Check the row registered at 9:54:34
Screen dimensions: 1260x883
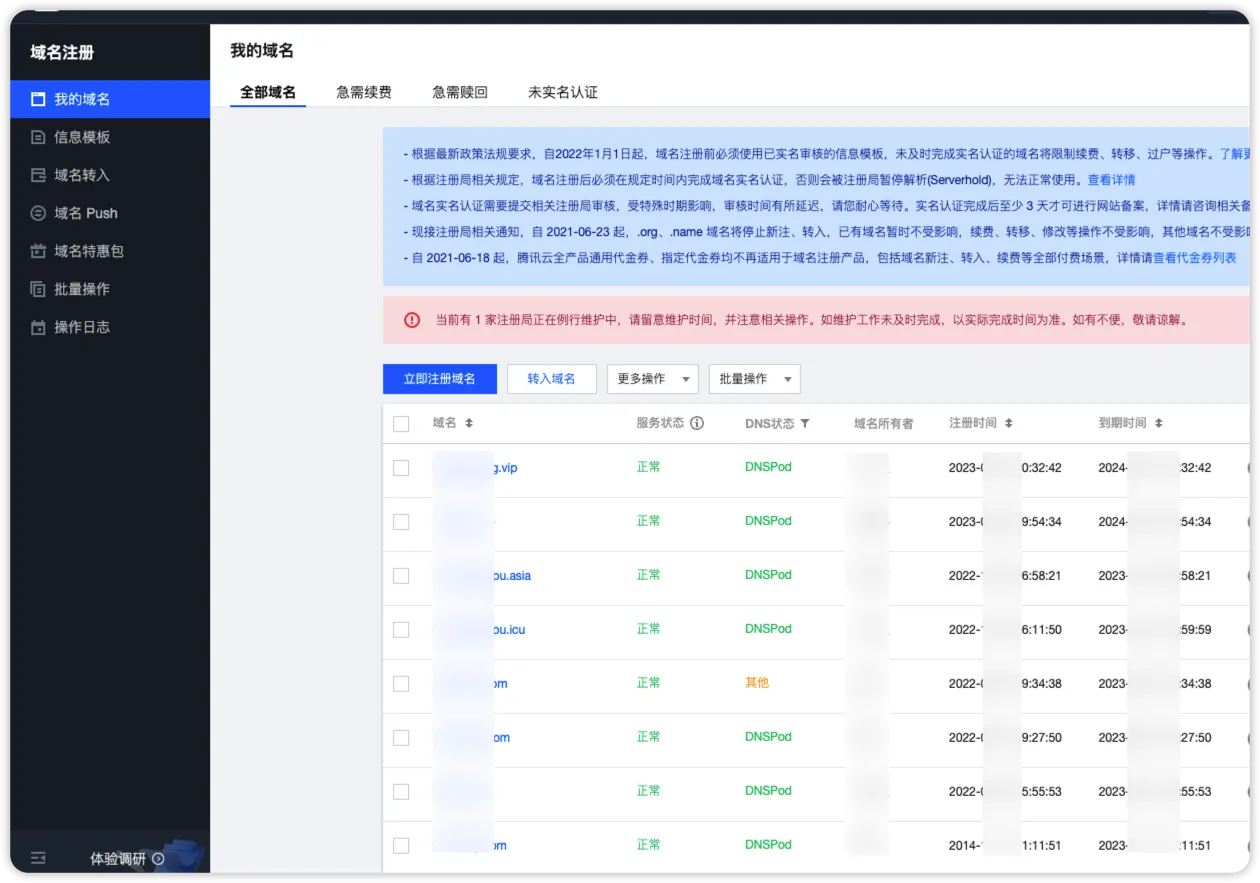(x=401, y=522)
